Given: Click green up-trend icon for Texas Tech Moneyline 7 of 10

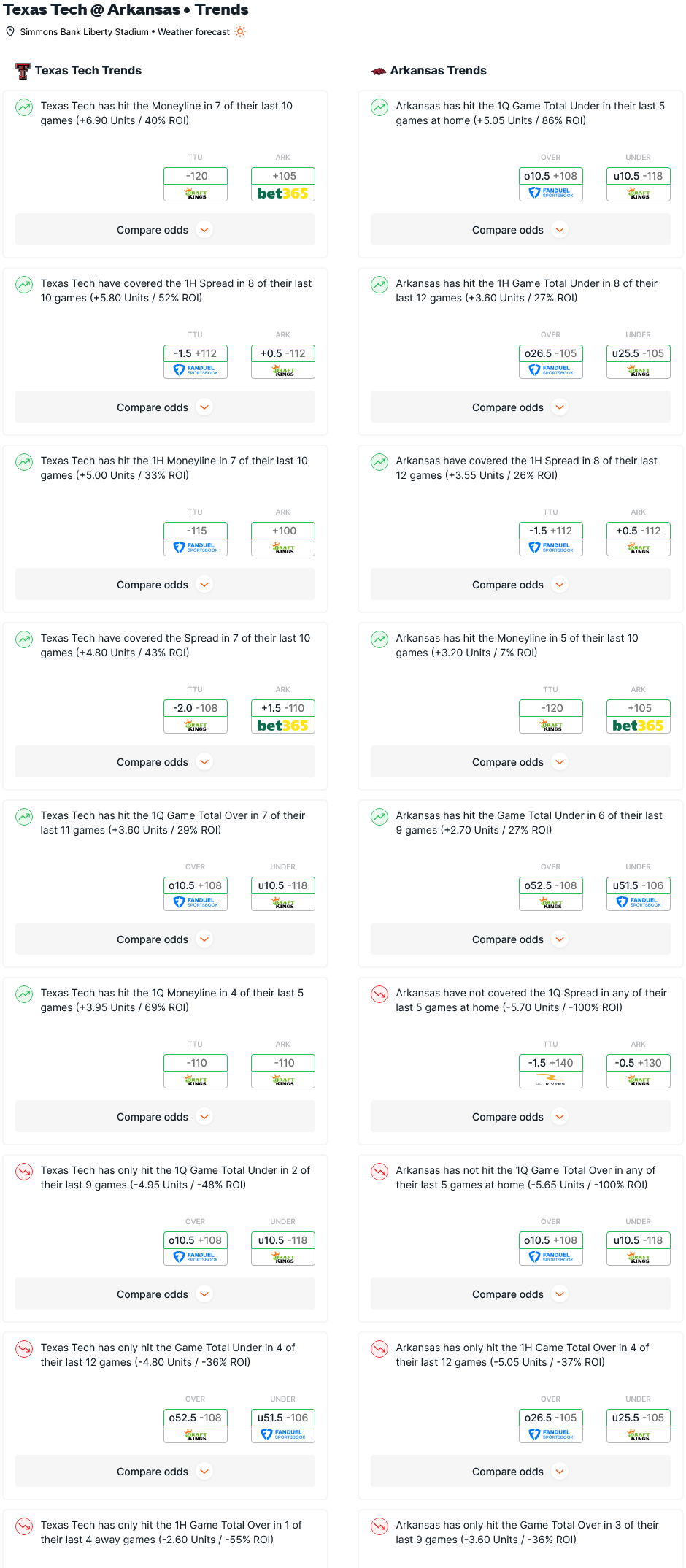Looking at the screenshot, I should [24, 107].
